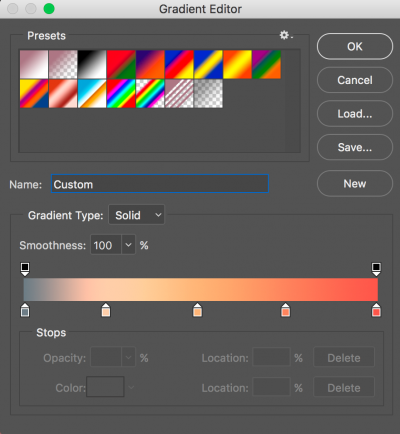Select the orange-yellow-orange gradient preset
400x434 pixels.
pos(237,64)
